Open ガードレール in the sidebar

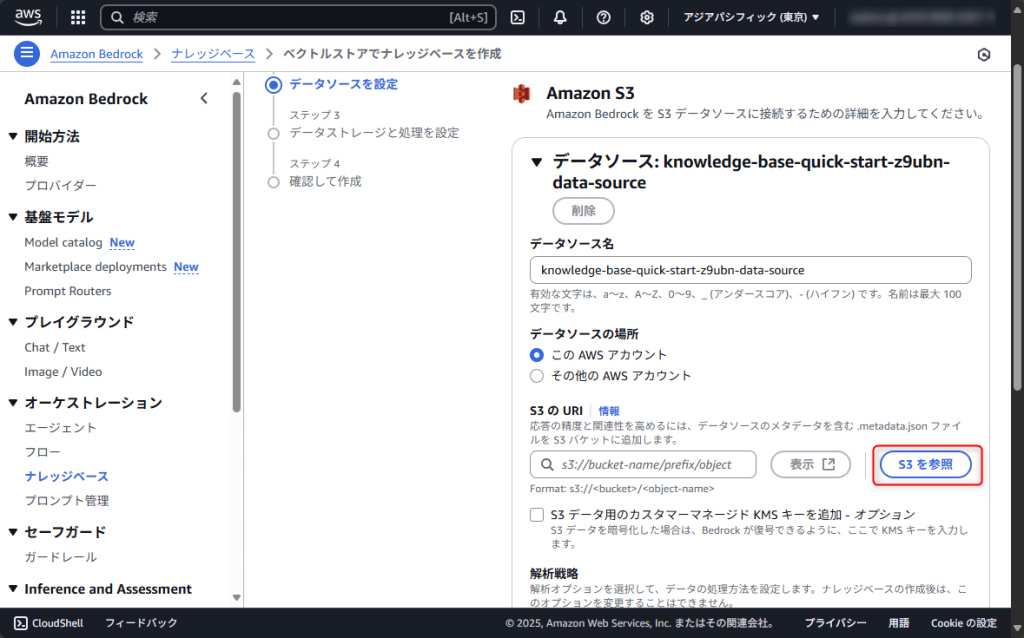click(x=60, y=557)
